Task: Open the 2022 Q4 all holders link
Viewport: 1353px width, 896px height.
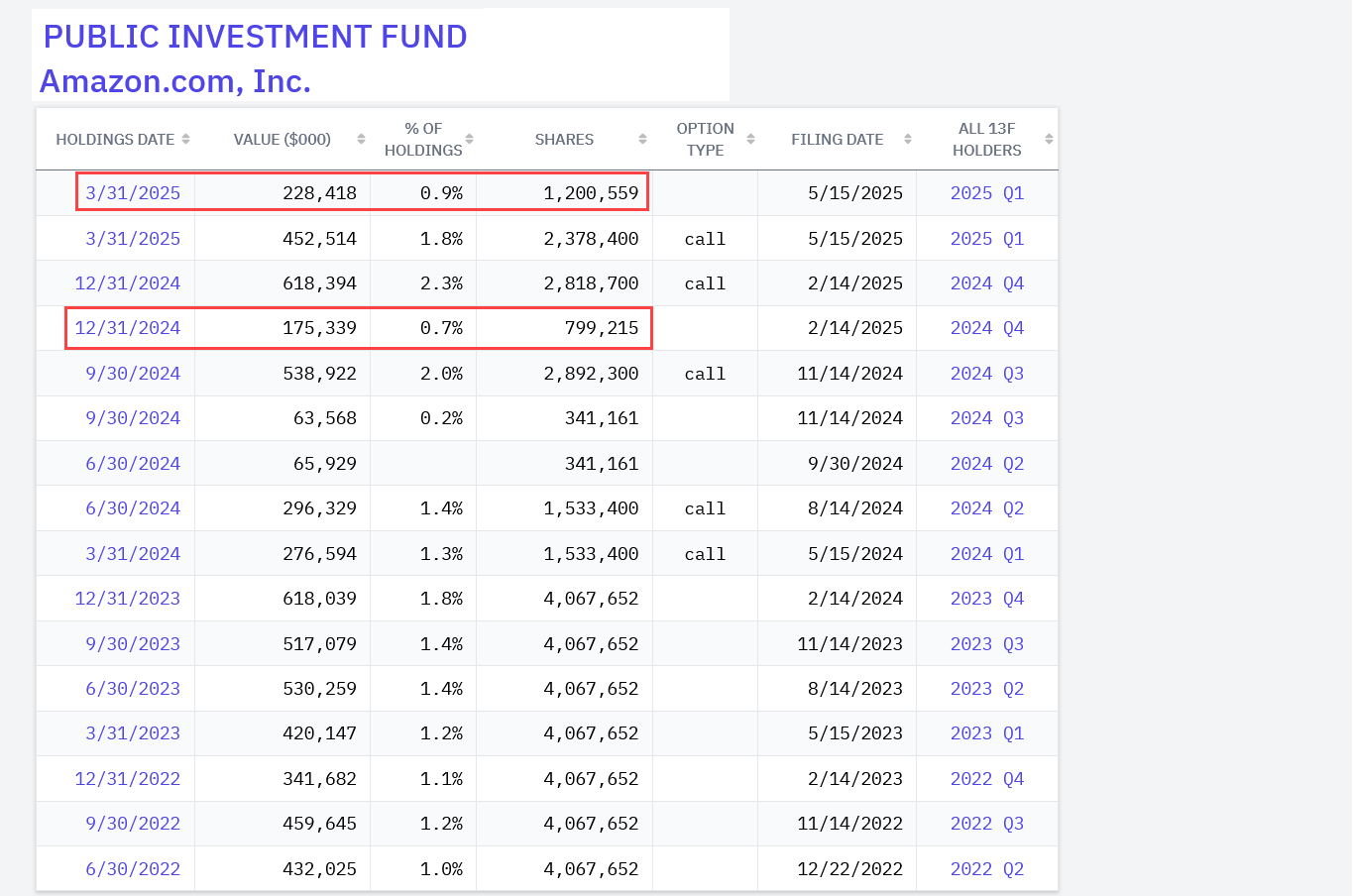Action: [987, 779]
